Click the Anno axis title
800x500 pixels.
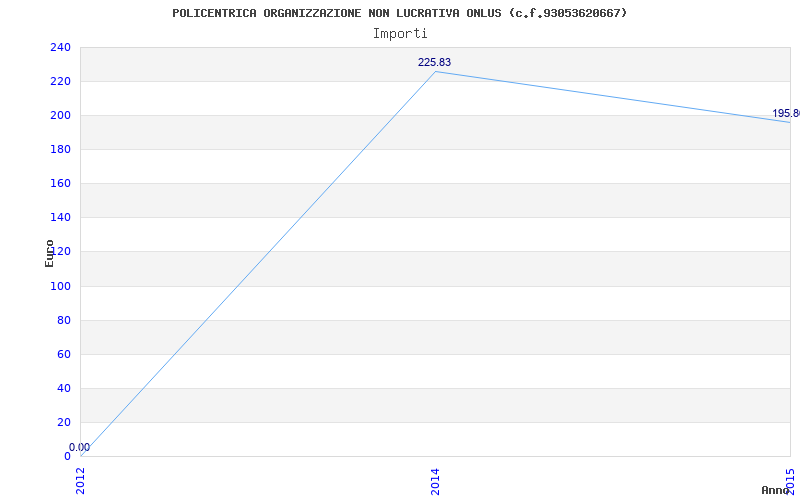776,490
